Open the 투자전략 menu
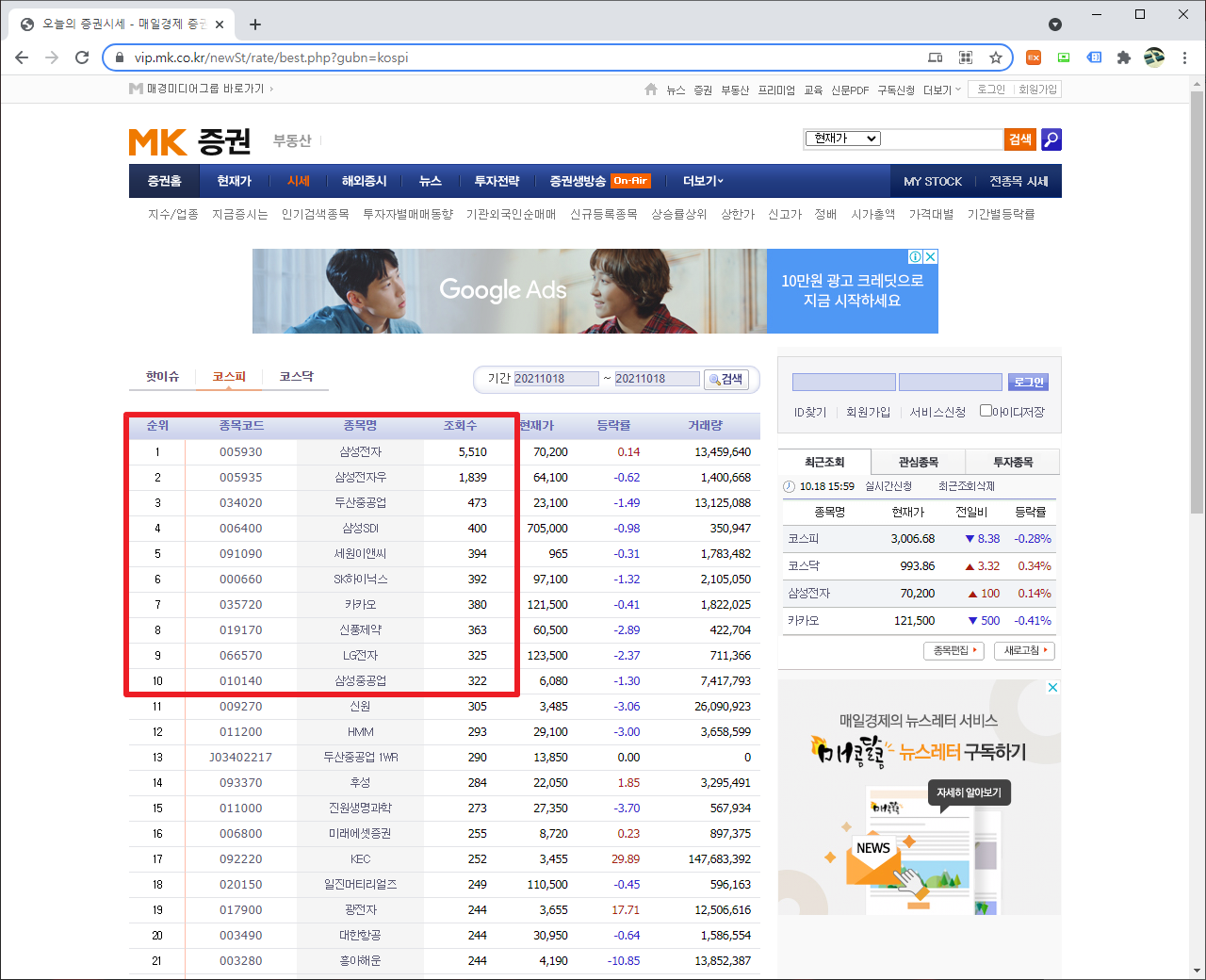The image size is (1206, 980). [x=497, y=181]
